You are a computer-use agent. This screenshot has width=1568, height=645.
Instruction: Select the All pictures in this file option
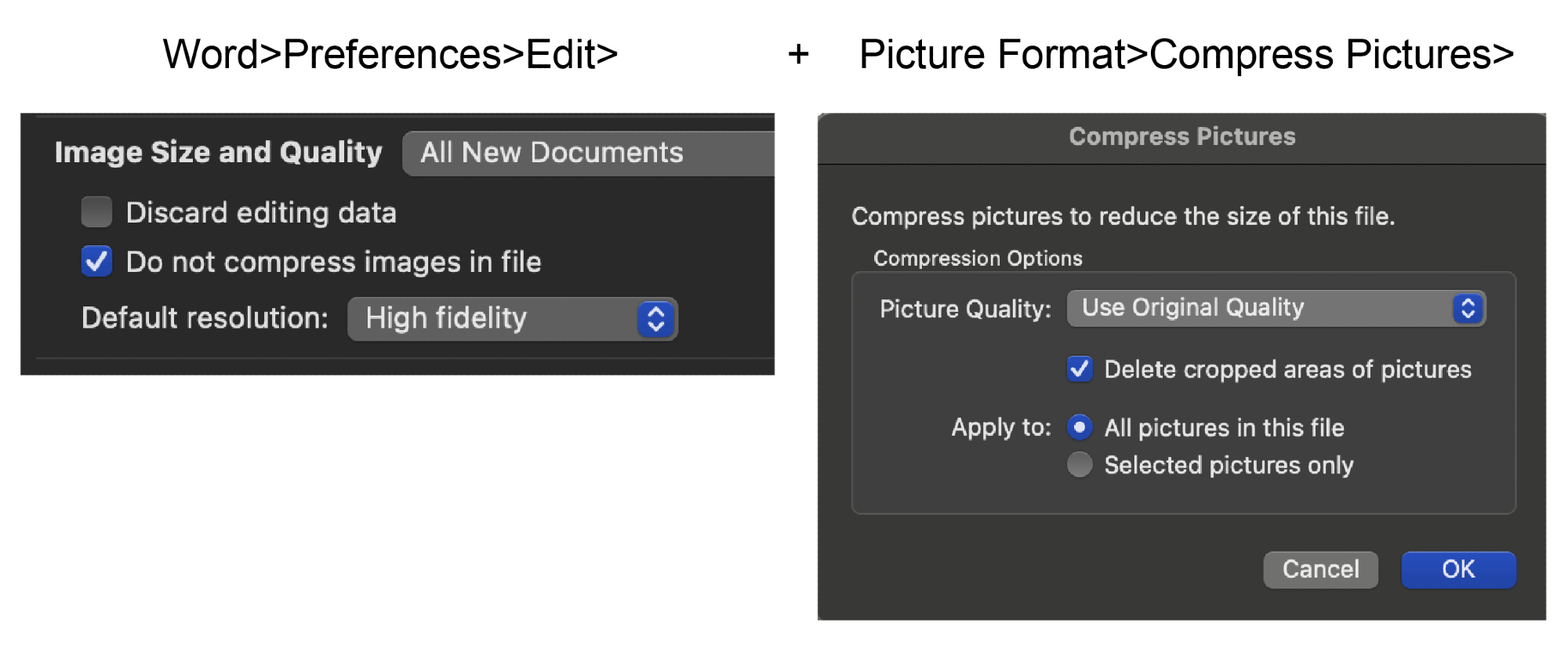(x=1080, y=427)
